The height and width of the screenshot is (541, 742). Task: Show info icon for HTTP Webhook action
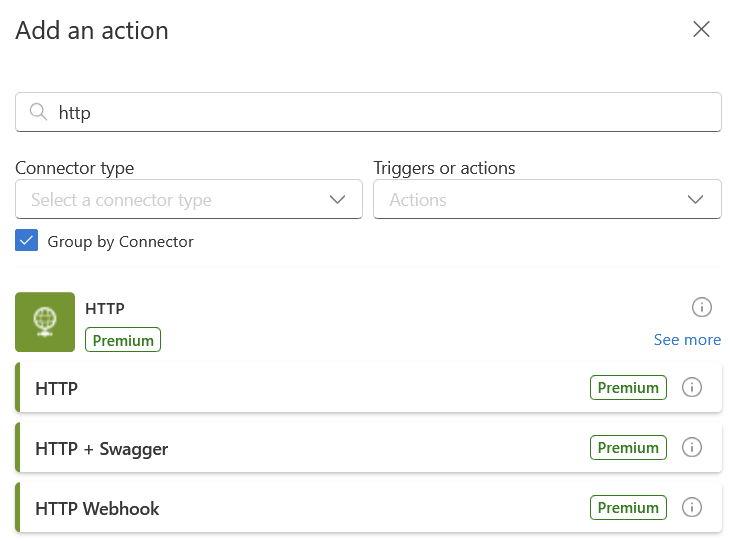coord(691,507)
